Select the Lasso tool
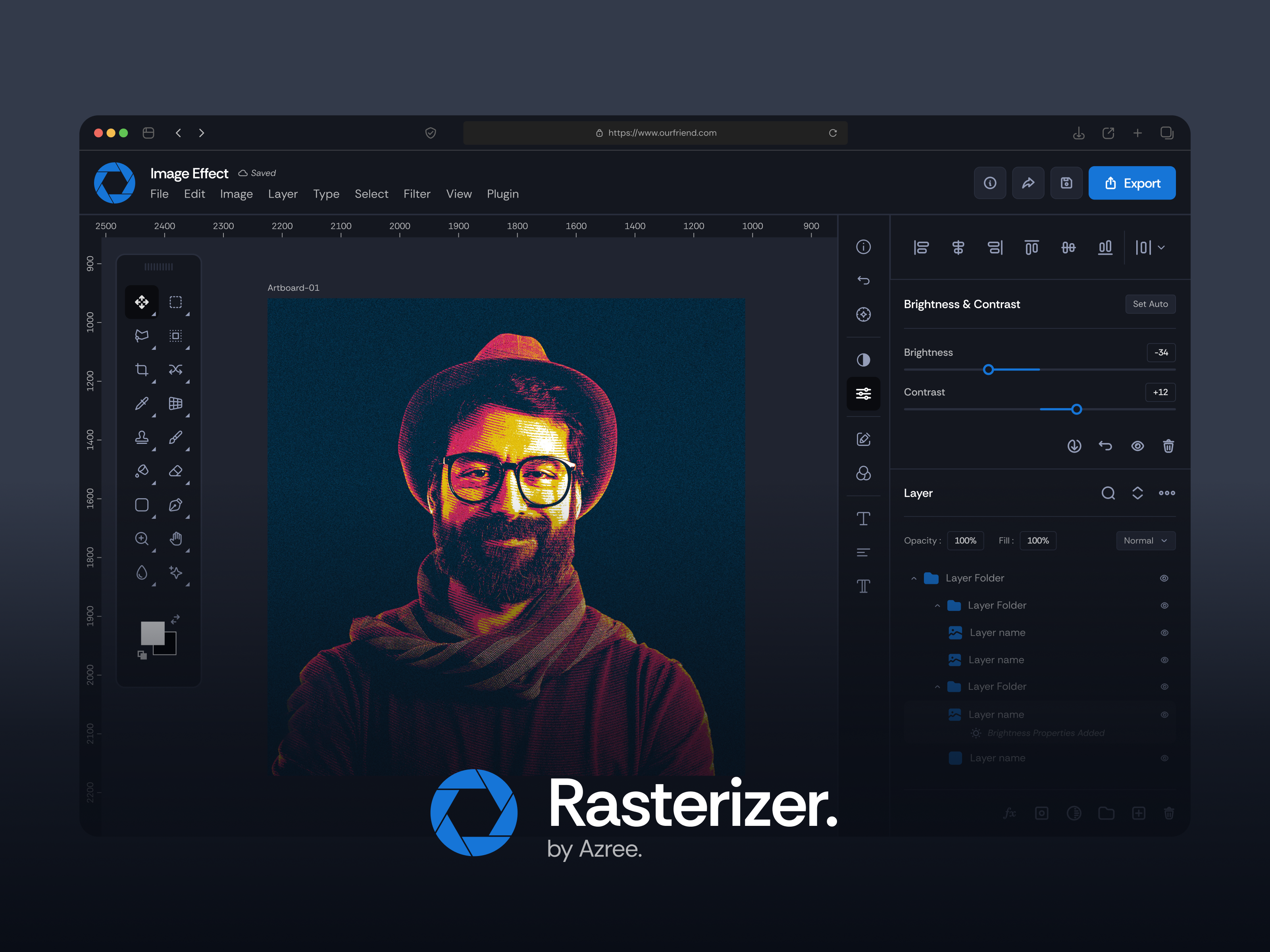Image resolution: width=1270 pixels, height=952 pixels. pyautogui.click(x=142, y=336)
